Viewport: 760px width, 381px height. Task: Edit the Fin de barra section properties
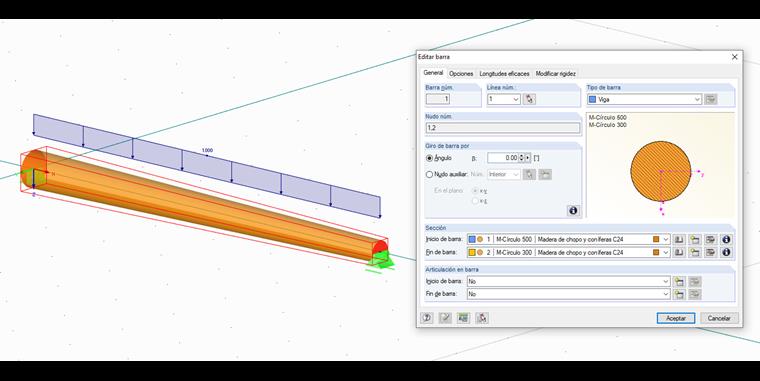click(x=710, y=253)
